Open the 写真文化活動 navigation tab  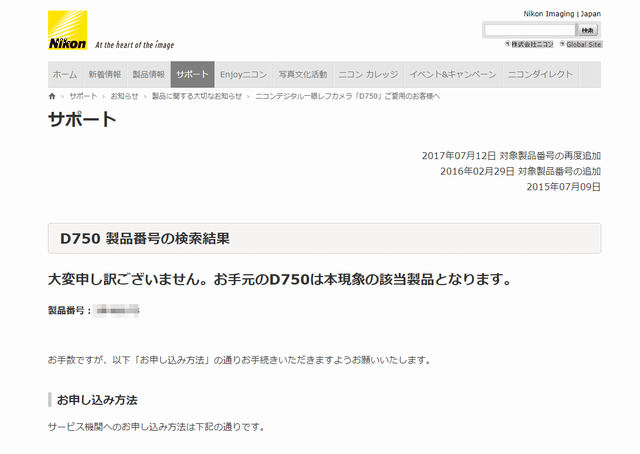(303, 74)
